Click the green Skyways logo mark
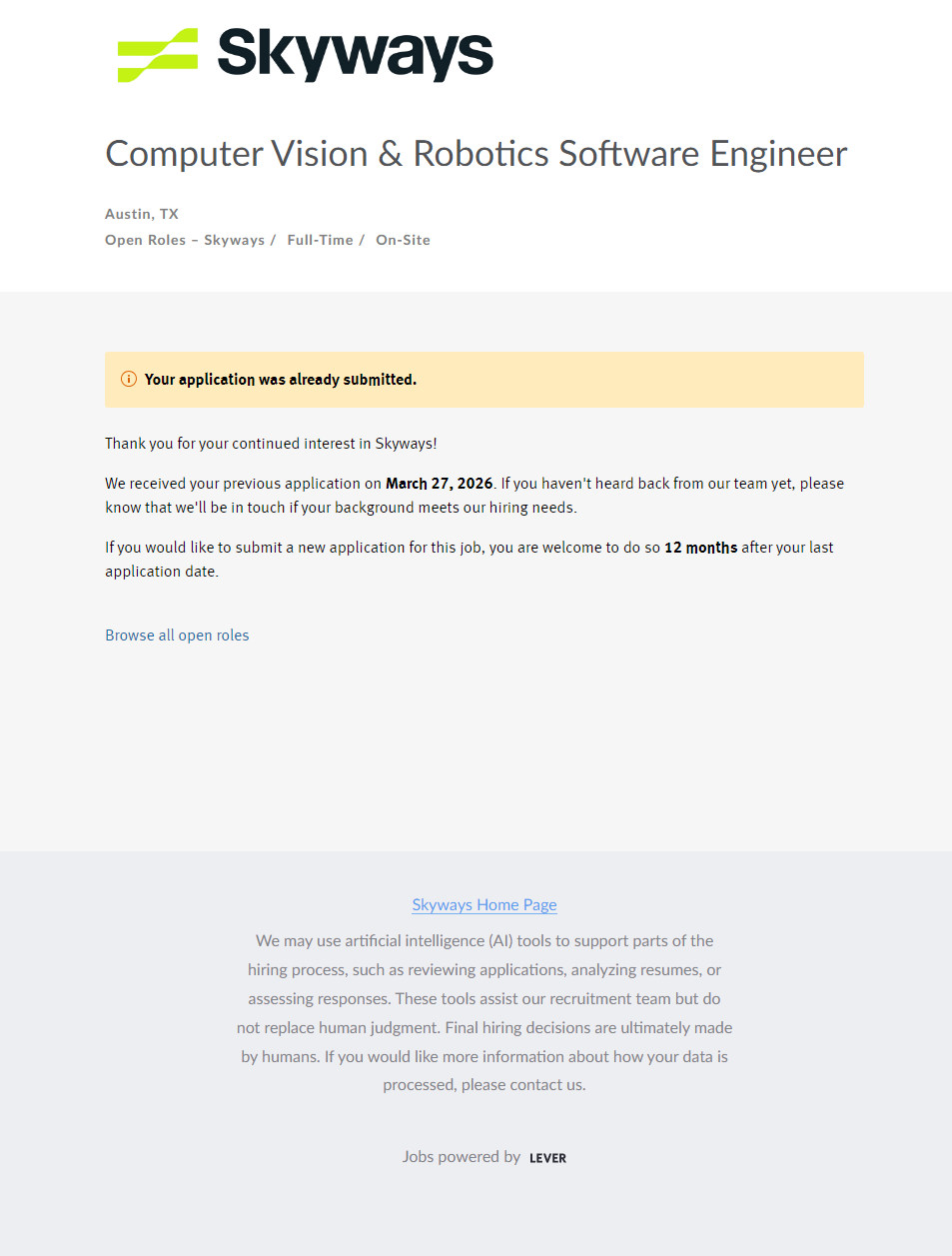The height and width of the screenshot is (1256, 952). click(x=158, y=55)
